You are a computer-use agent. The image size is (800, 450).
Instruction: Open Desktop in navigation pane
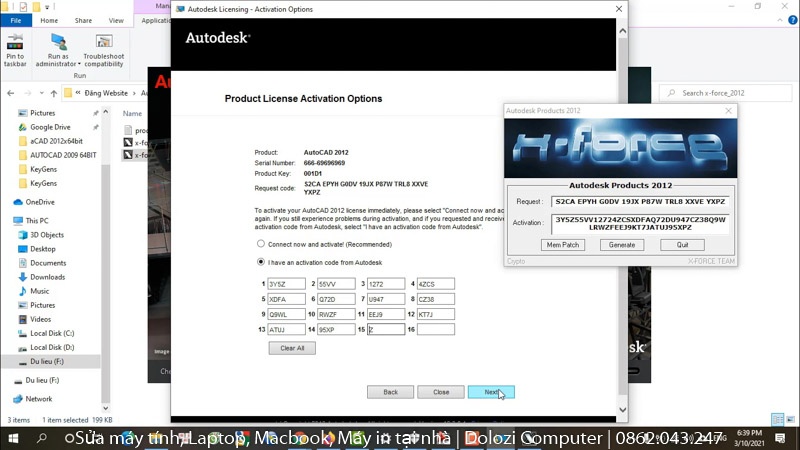[x=42, y=249]
